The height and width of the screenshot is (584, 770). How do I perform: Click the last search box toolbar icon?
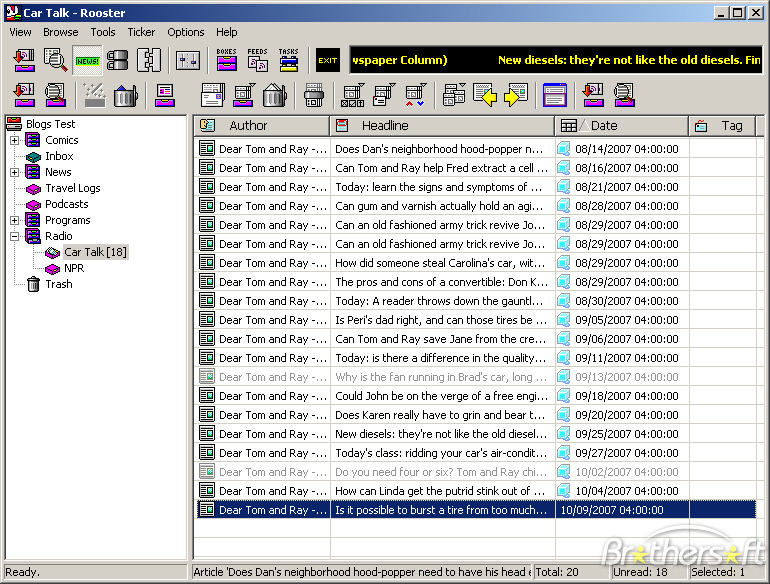click(624, 95)
